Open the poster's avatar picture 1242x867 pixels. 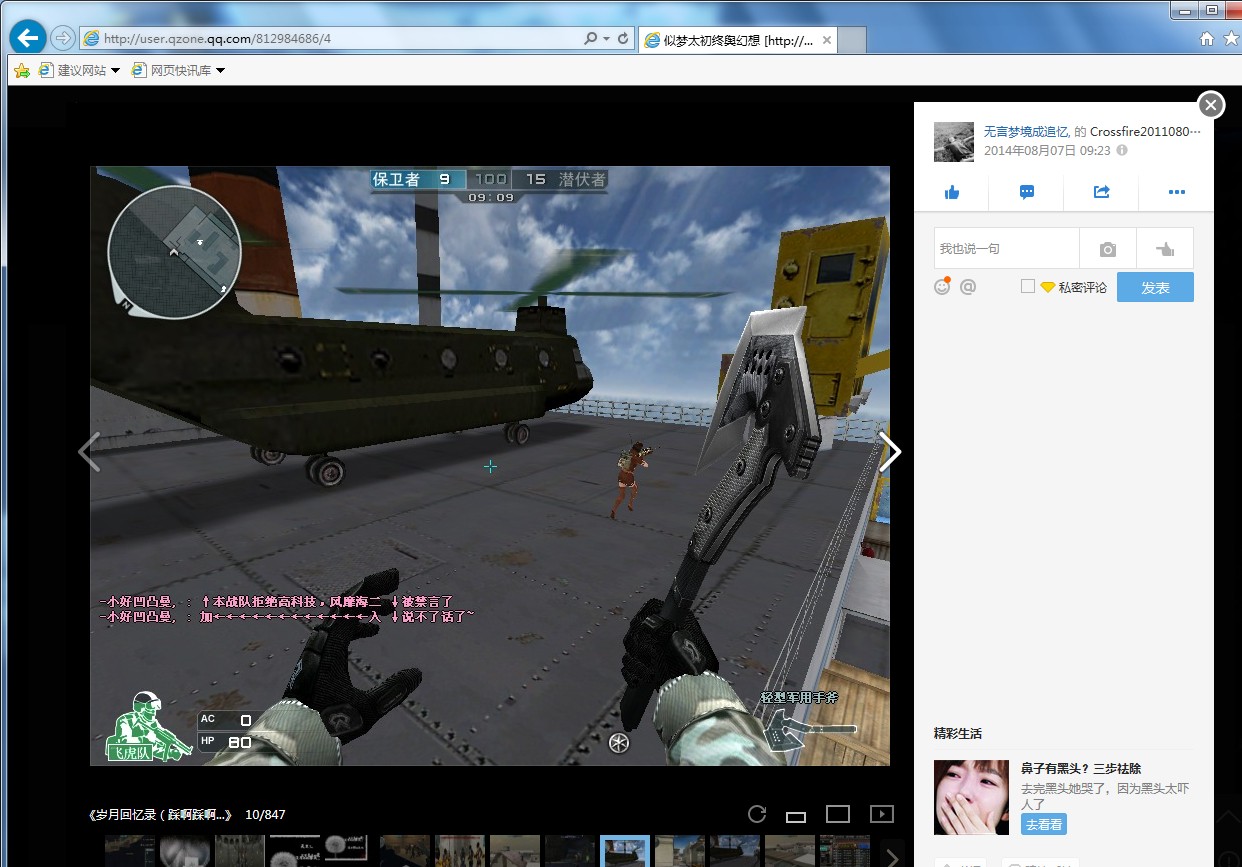pos(953,142)
